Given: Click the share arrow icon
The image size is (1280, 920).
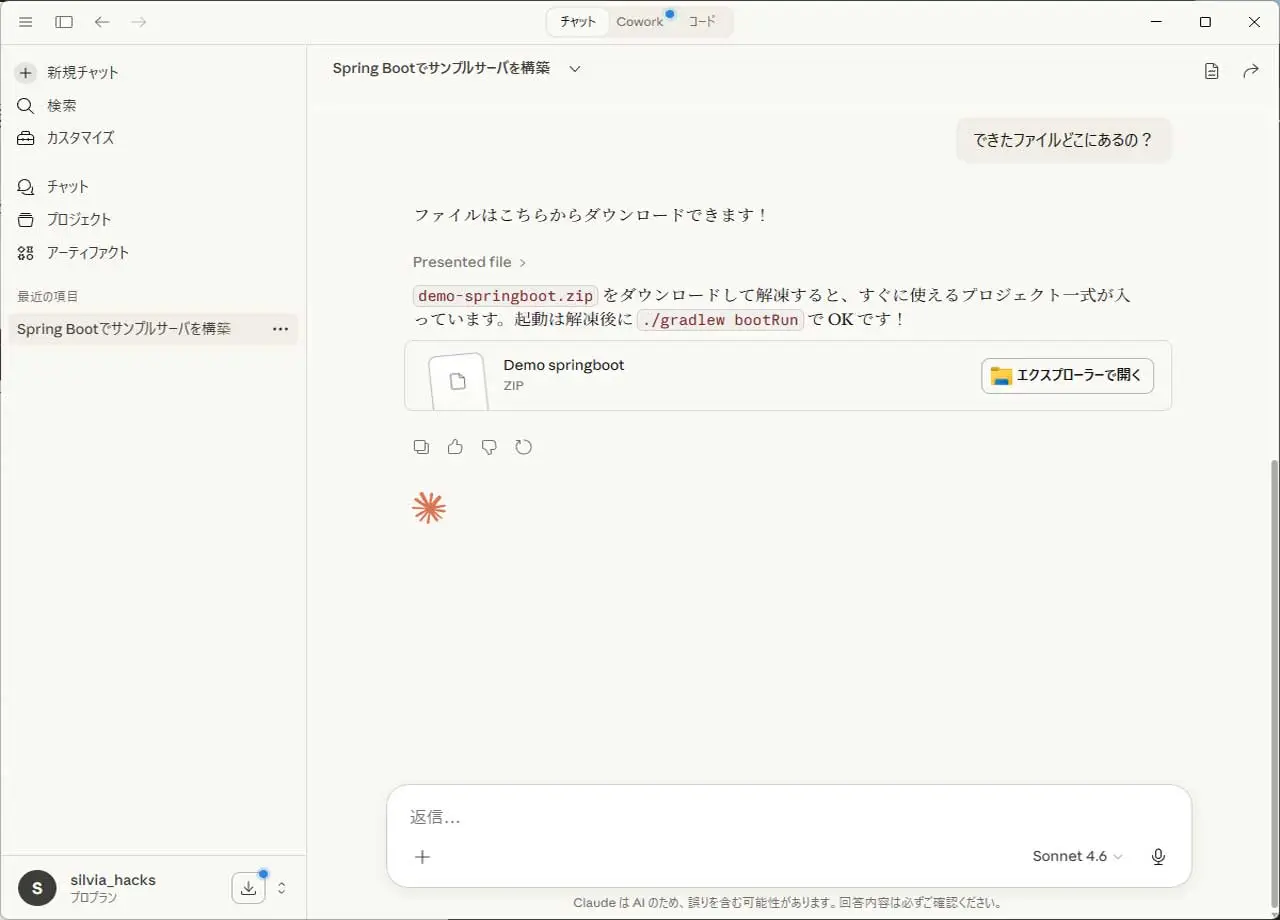Looking at the screenshot, I should point(1250,71).
